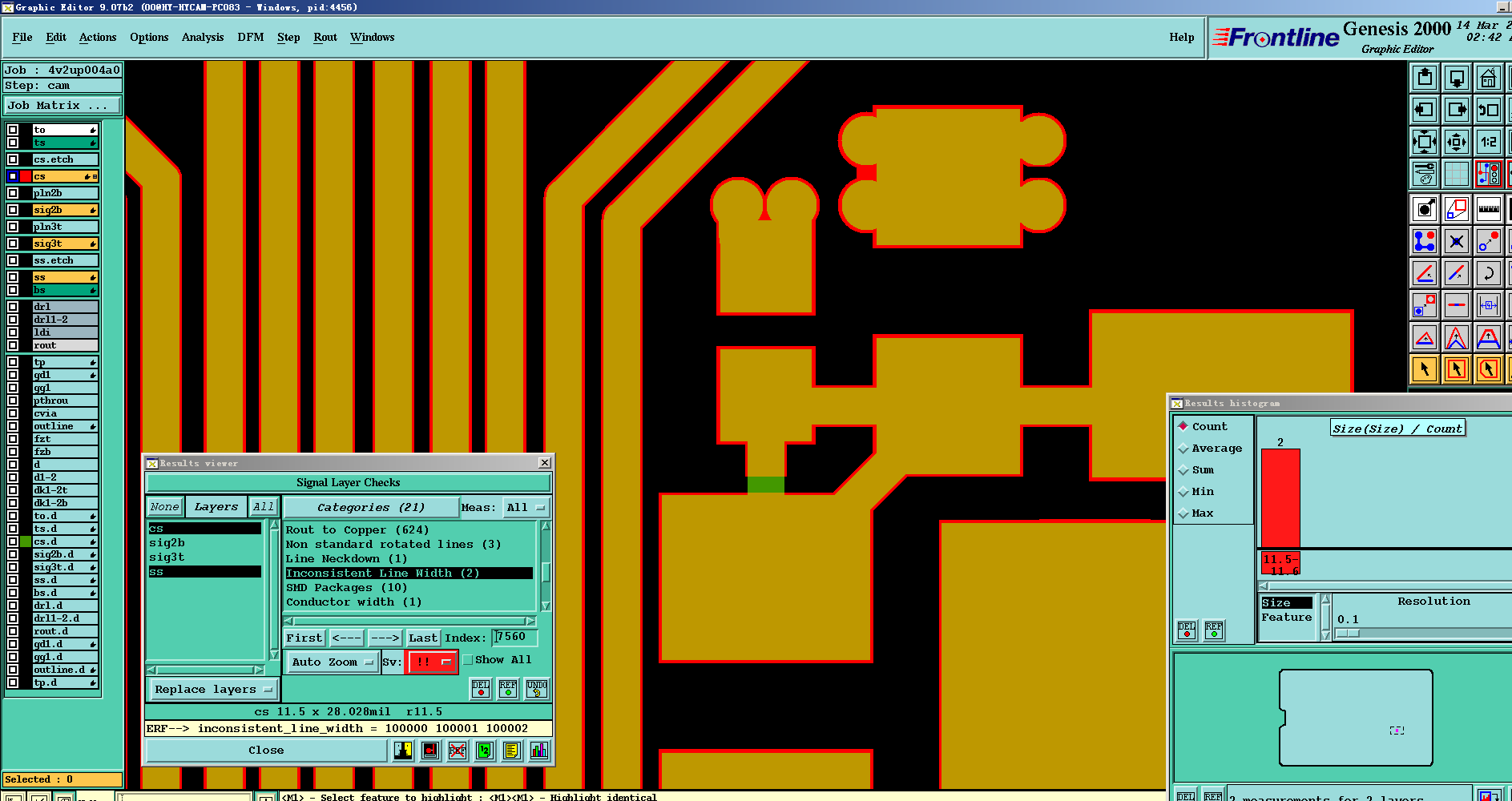Click the rotate arc arrow icon

[1489, 273]
